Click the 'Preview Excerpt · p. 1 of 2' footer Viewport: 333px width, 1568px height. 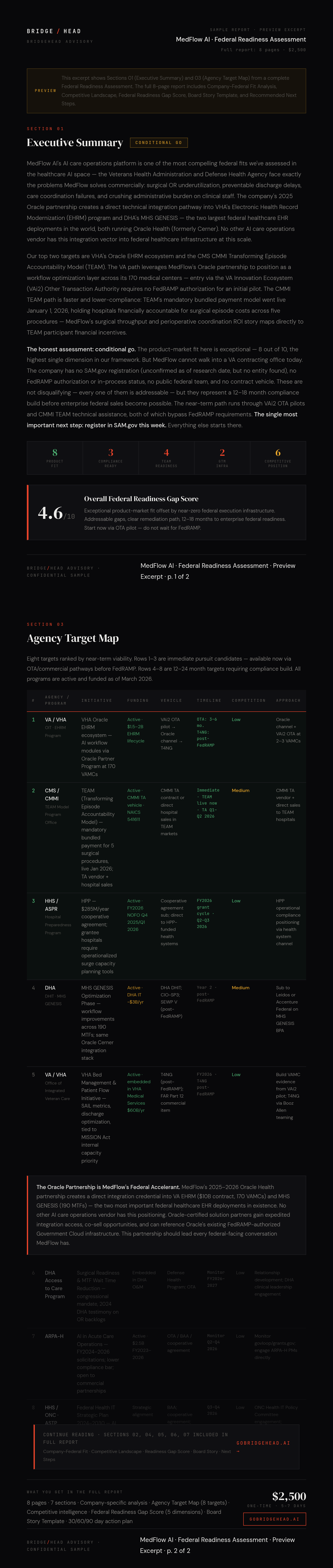click(x=218, y=571)
